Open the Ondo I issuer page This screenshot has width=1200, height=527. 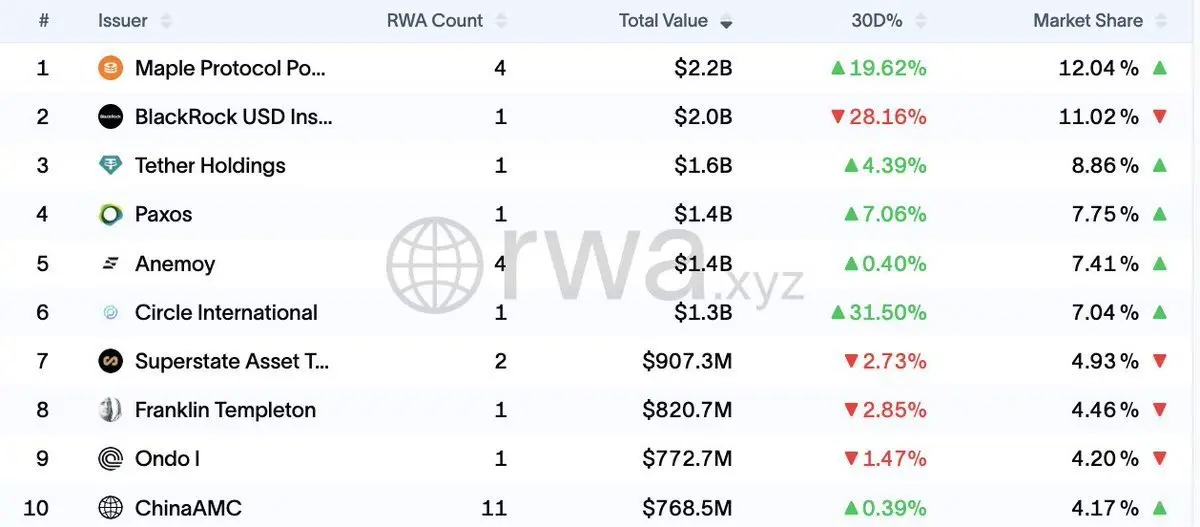pyautogui.click(x=167, y=458)
